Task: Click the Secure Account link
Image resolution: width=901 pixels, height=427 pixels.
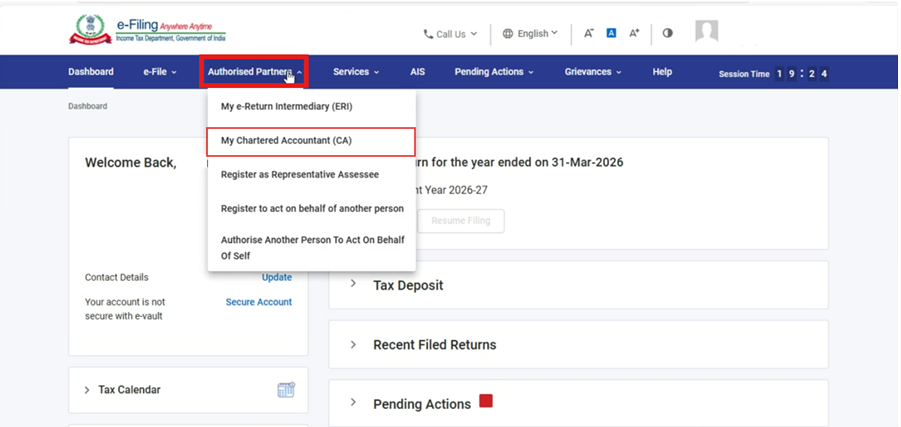Action: point(258,302)
